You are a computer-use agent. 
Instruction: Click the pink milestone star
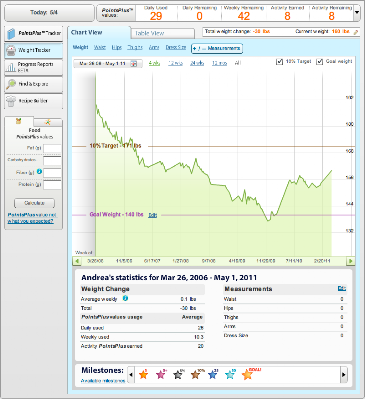pyautogui.click(x=161, y=374)
